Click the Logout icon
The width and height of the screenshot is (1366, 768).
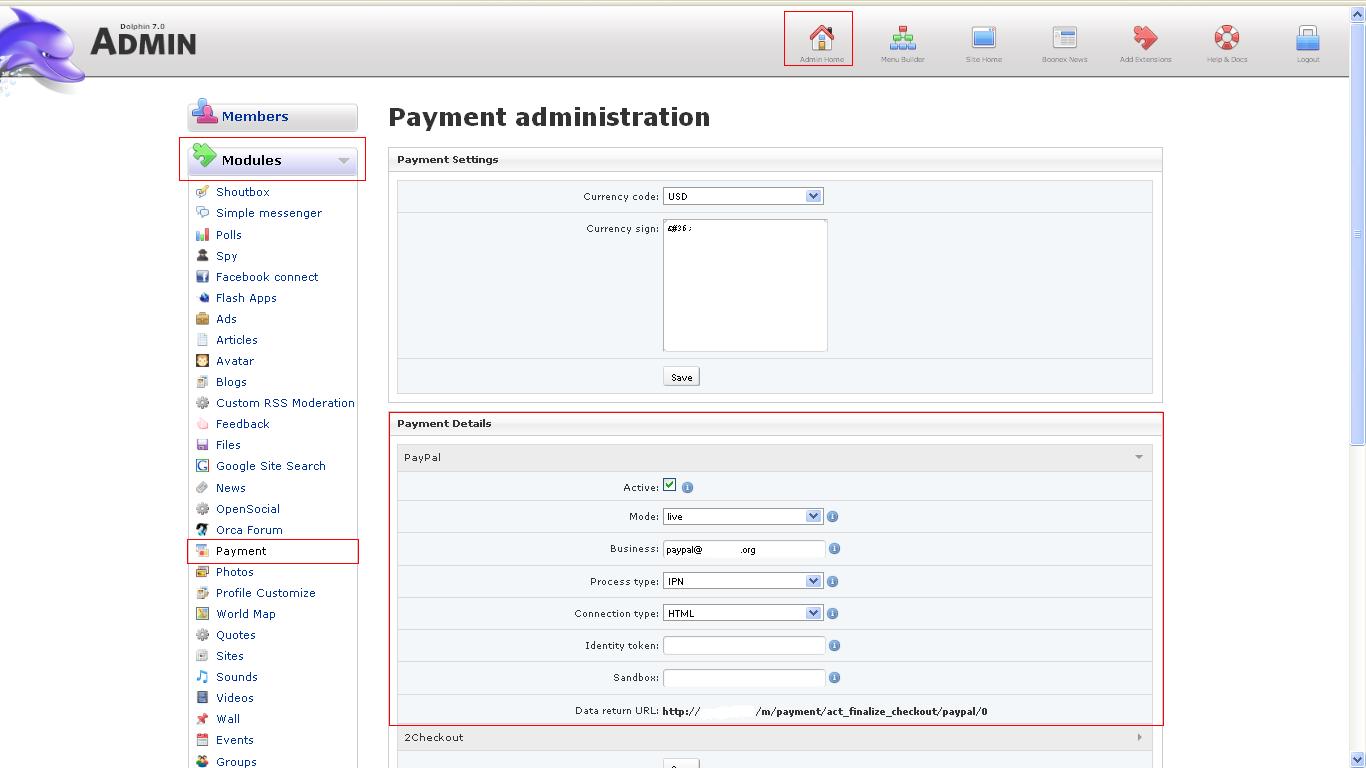tap(1307, 40)
